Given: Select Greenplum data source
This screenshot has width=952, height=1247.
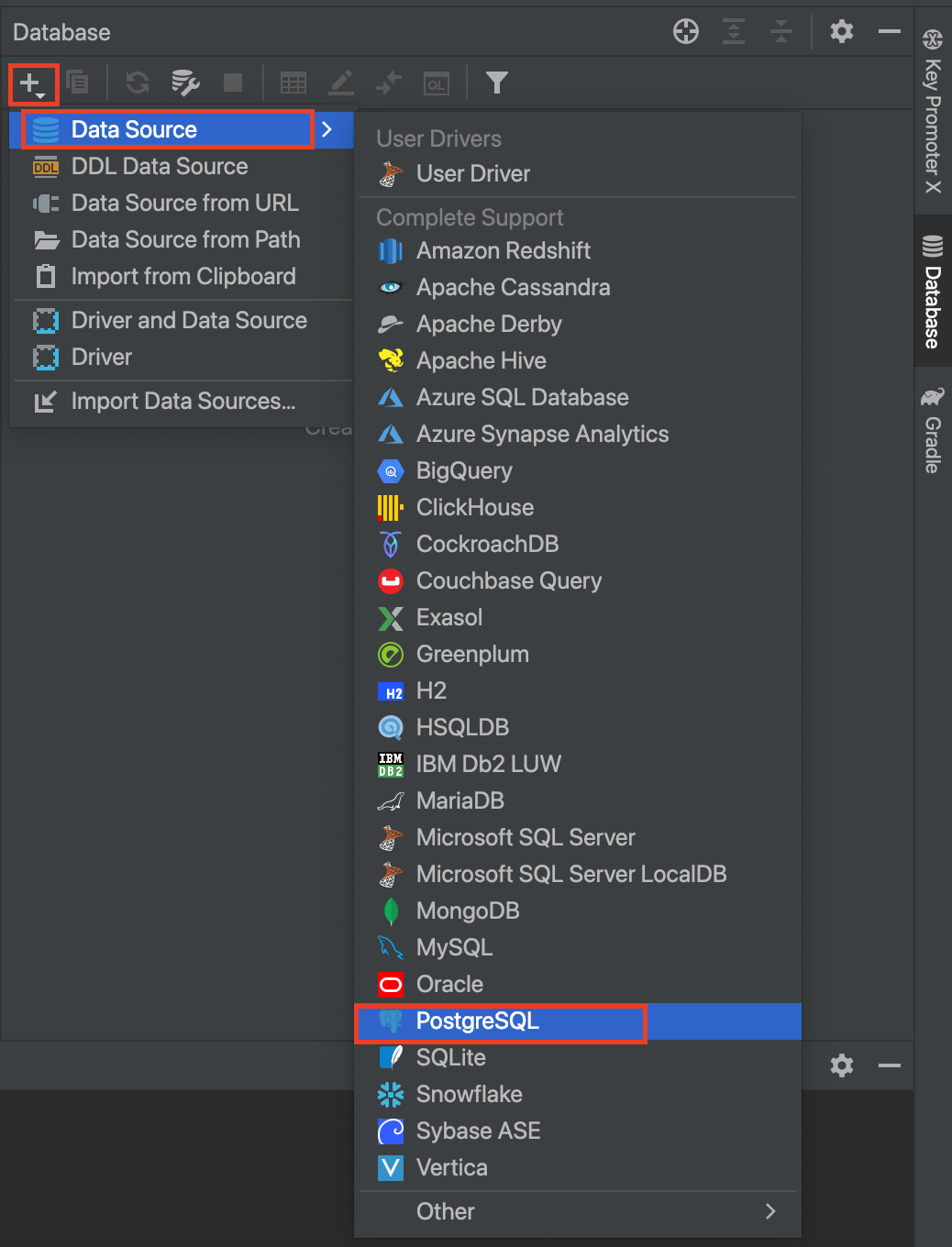Looking at the screenshot, I should tap(578, 654).
